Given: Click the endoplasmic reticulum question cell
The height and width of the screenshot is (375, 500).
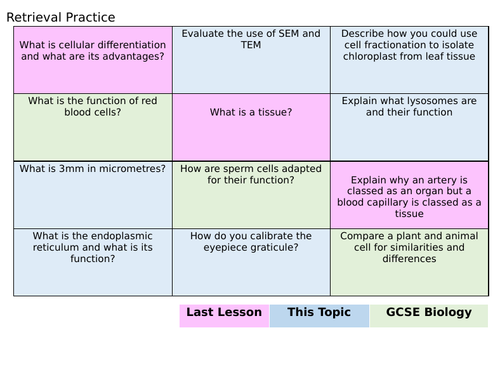Looking at the screenshot, I should click(93, 262).
